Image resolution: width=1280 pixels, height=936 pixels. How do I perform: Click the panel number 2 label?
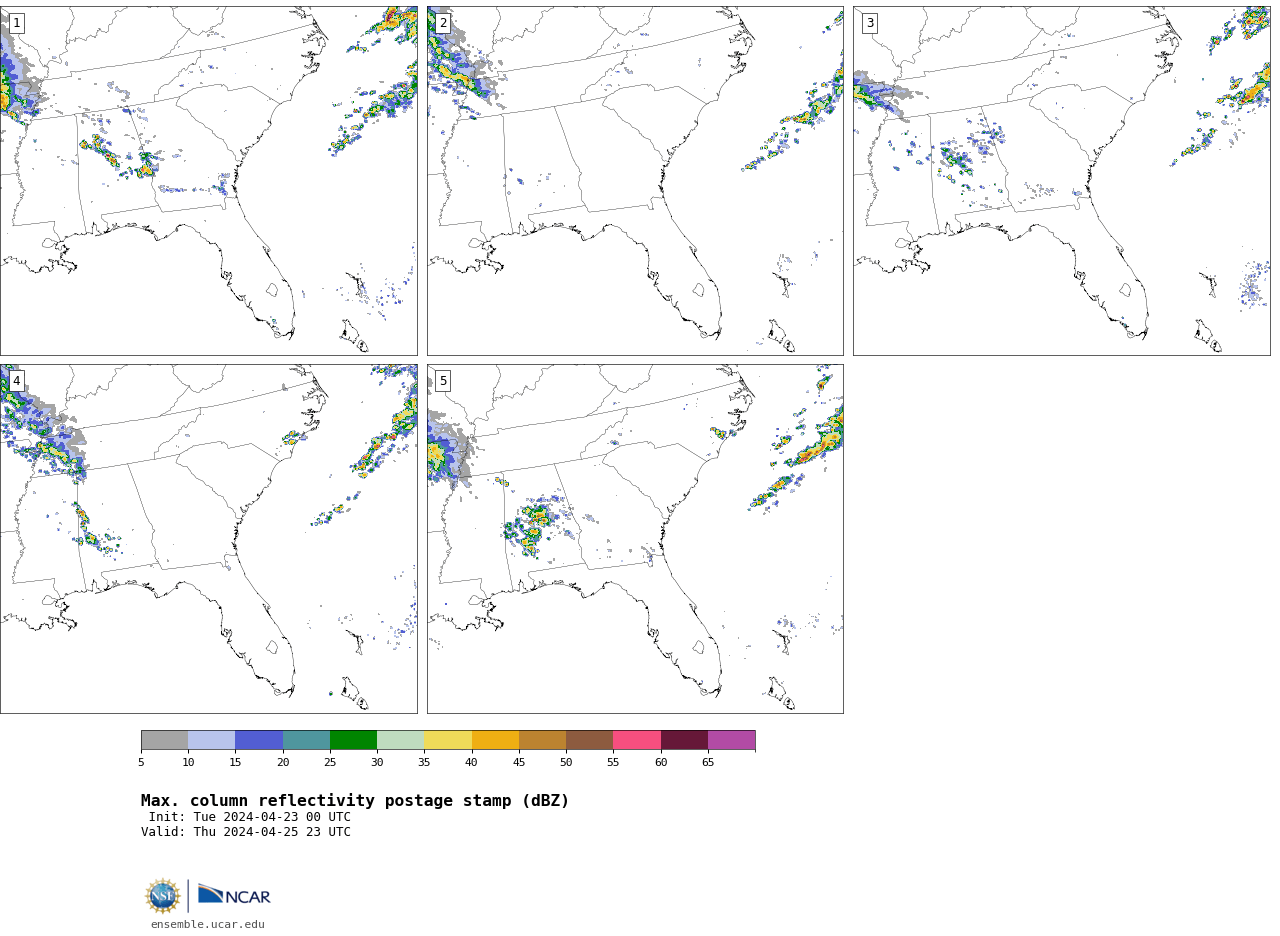point(443,23)
